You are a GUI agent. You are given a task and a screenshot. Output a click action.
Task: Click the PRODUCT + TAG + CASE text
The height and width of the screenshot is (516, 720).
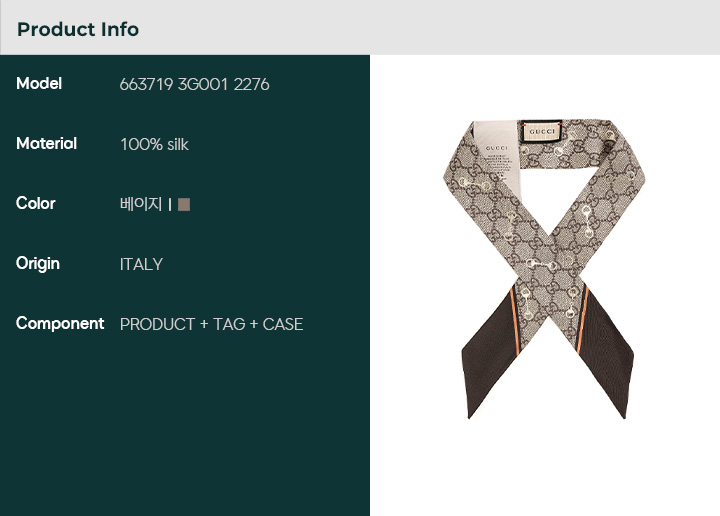coord(211,325)
